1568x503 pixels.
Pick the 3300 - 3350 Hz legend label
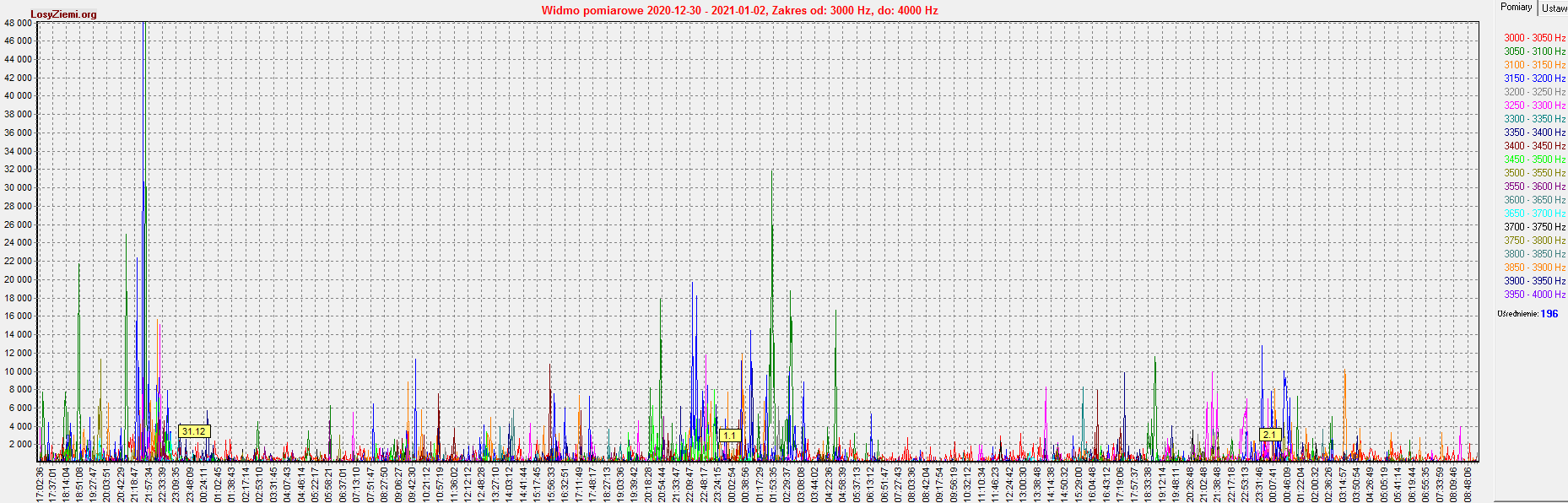pyautogui.click(x=1534, y=119)
